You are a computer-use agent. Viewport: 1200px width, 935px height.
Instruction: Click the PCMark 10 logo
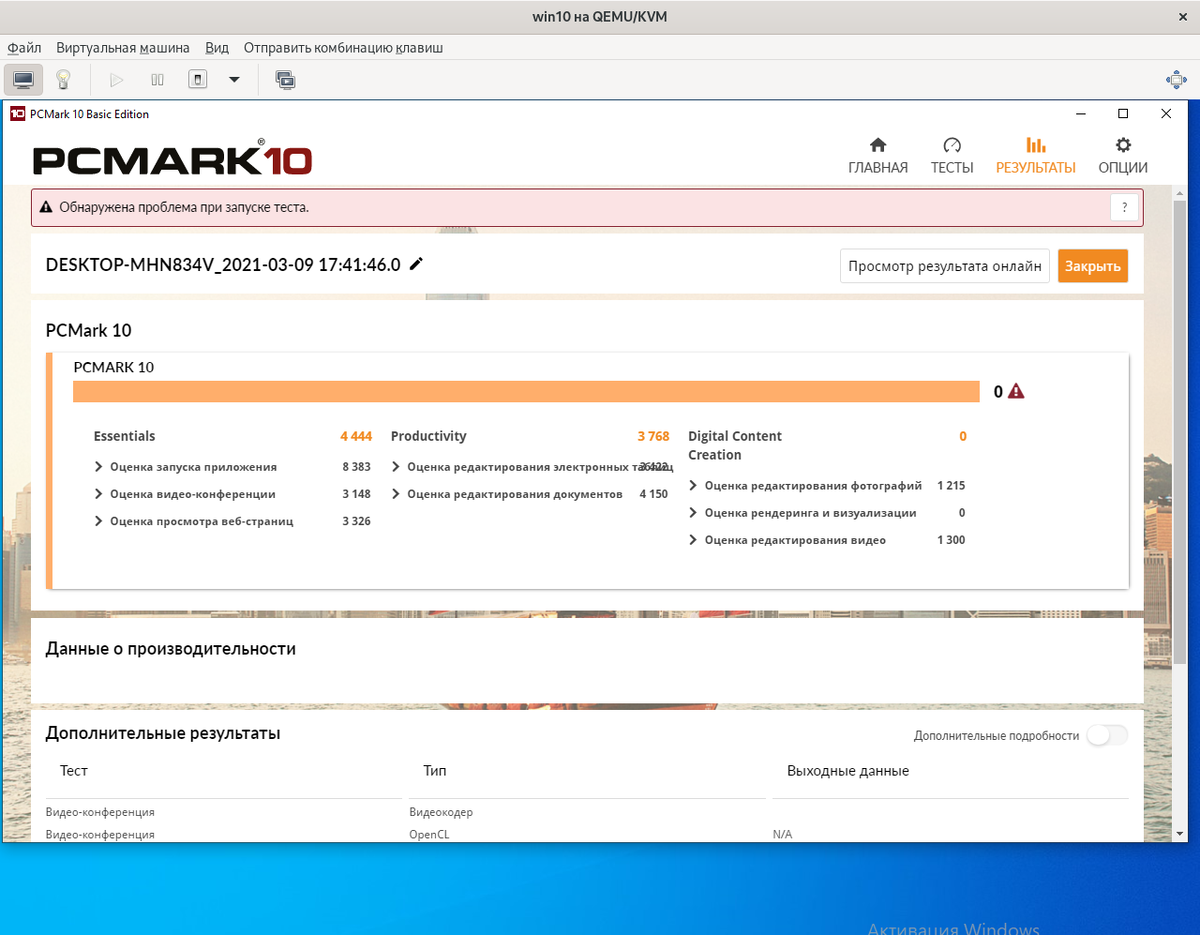172,159
